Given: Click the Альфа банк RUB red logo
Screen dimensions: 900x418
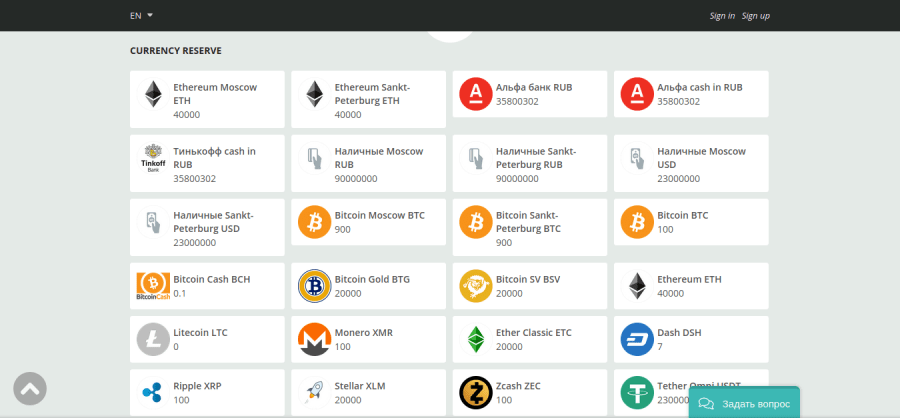Looking at the screenshot, I should tap(476, 94).
